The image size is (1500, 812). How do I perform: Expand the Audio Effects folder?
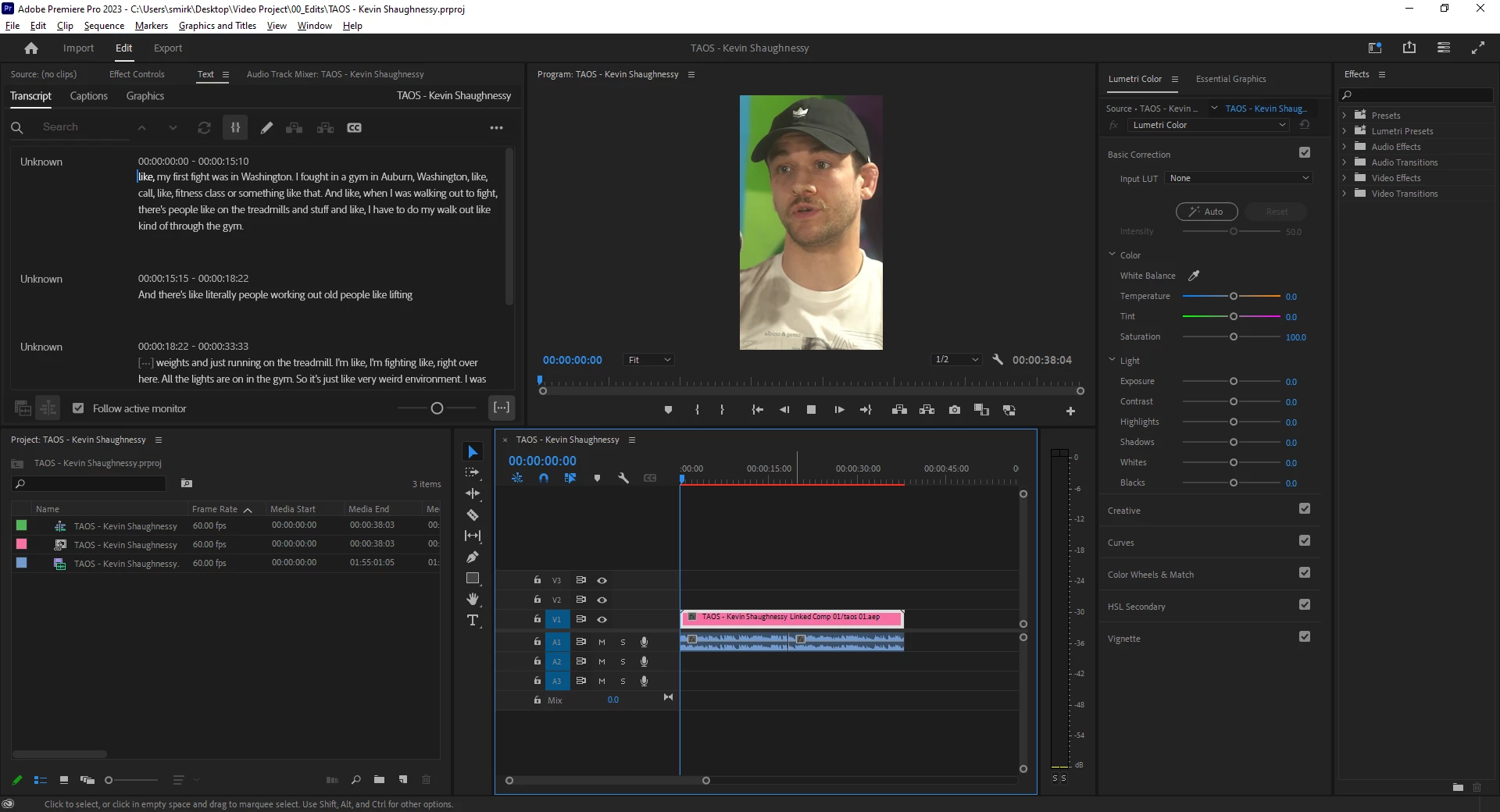click(1345, 147)
